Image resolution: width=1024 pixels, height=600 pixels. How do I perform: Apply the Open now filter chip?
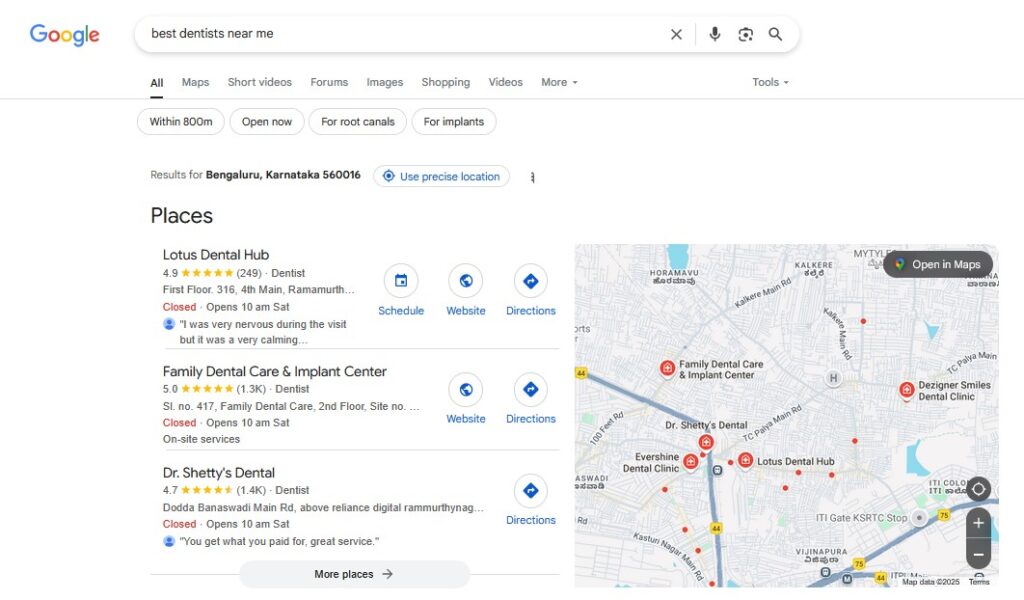point(266,121)
